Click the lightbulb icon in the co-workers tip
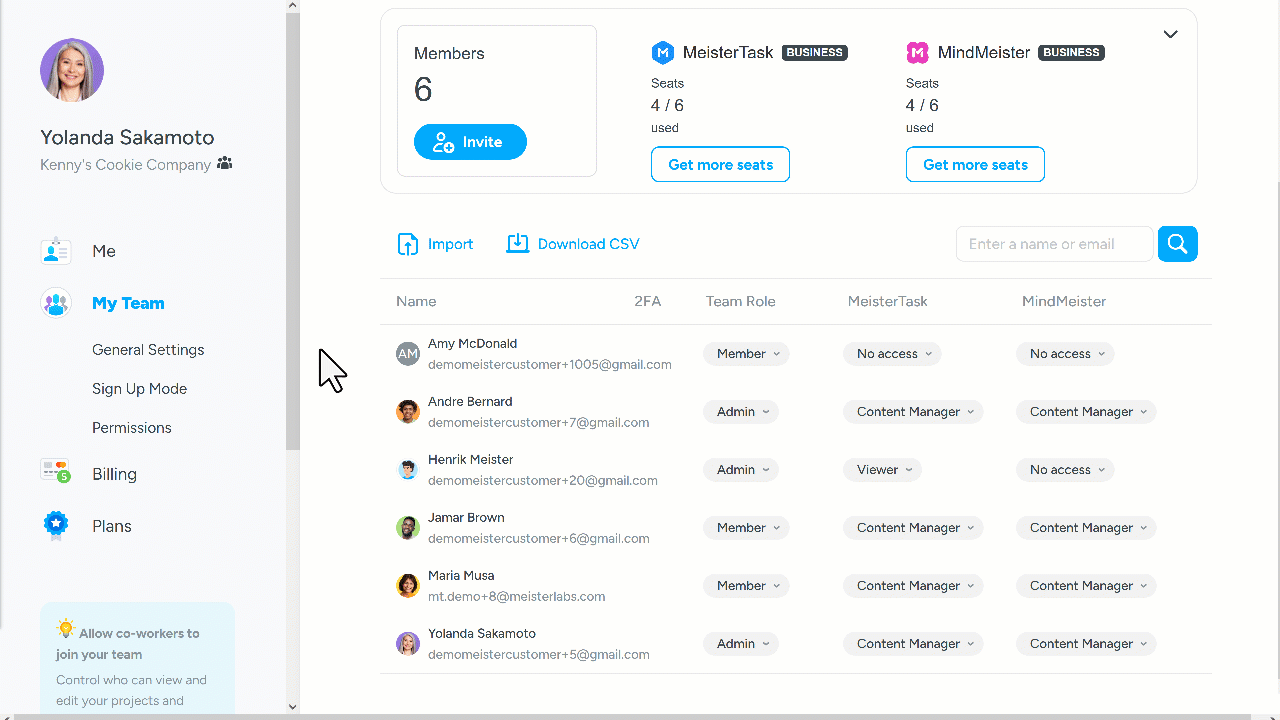1280x720 pixels. [x=66, y=628]
